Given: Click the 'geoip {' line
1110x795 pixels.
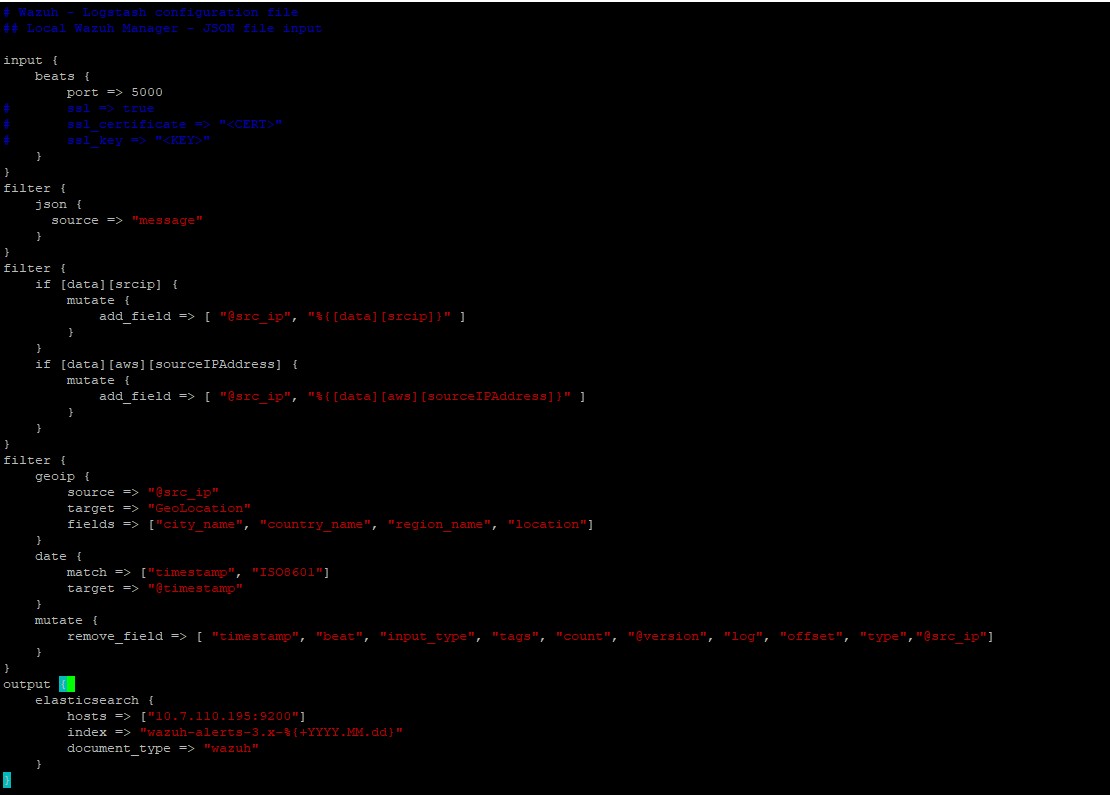Looking at the screenshot, I should [62, 476].
